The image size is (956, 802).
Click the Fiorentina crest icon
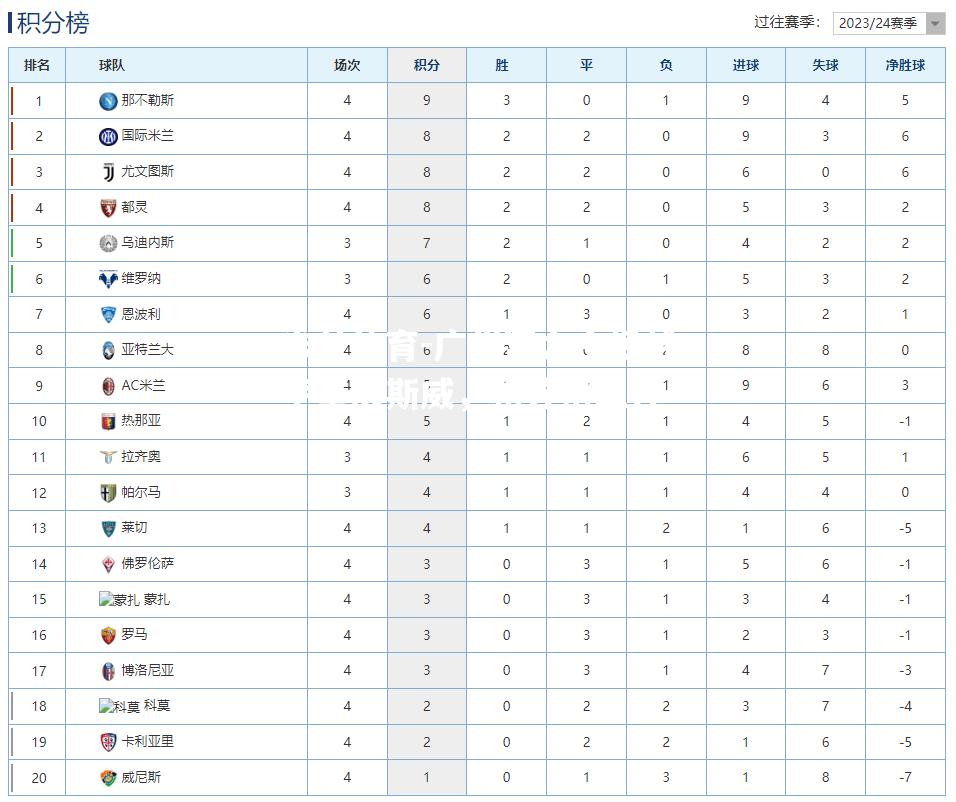pos(108,564)
